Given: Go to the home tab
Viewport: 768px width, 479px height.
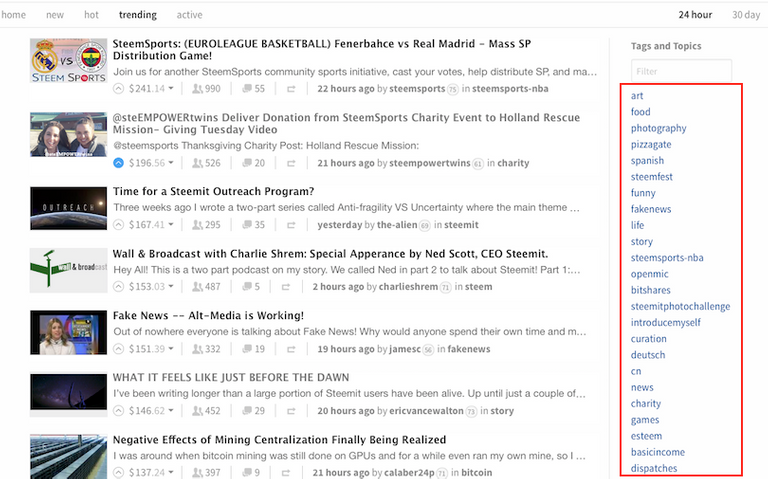Looking at the screenshot, I should [x=14, y=15].
